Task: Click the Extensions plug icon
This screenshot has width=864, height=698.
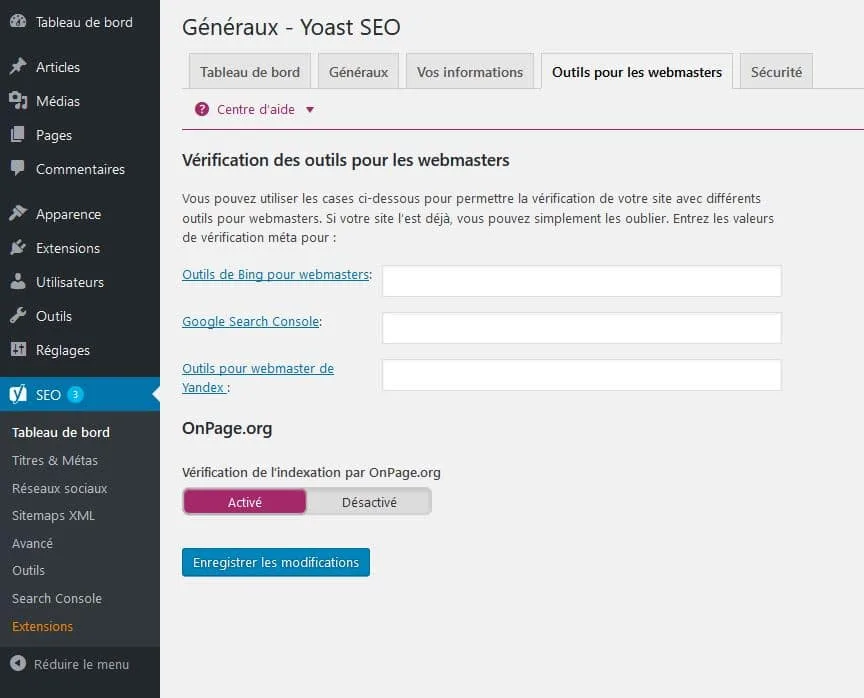Action: coord(18,247)
